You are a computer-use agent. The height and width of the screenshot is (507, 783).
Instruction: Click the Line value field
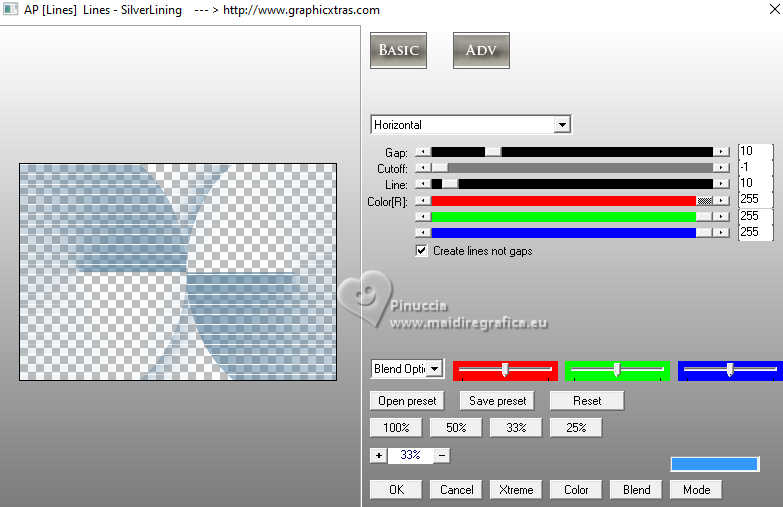coord(755,183)
